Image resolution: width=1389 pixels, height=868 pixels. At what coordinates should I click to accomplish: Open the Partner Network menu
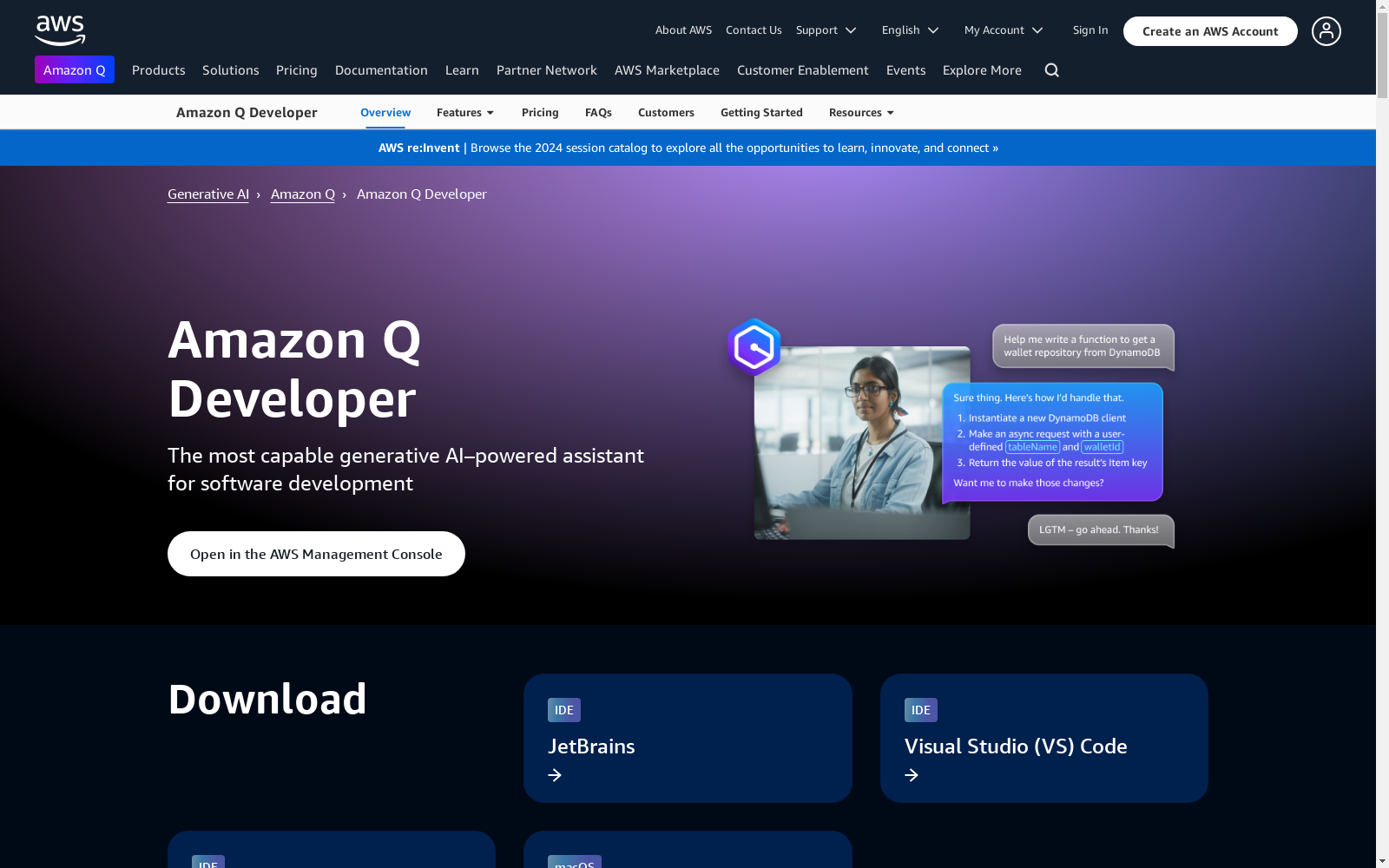(547, 70)
